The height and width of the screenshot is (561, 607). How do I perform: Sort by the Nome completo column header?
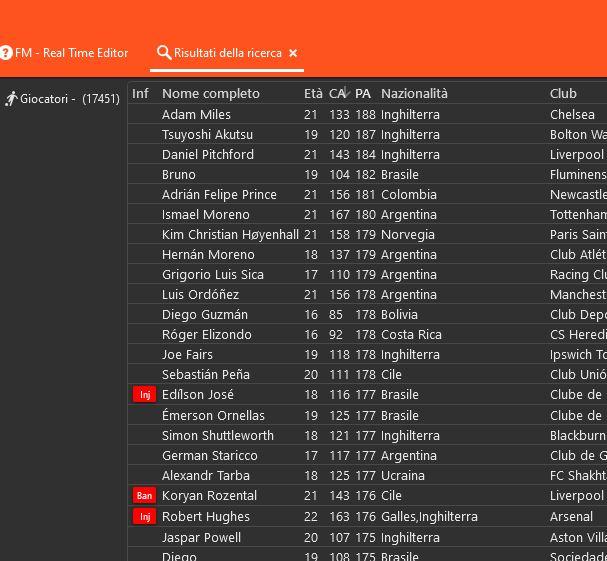pos(210,93)
